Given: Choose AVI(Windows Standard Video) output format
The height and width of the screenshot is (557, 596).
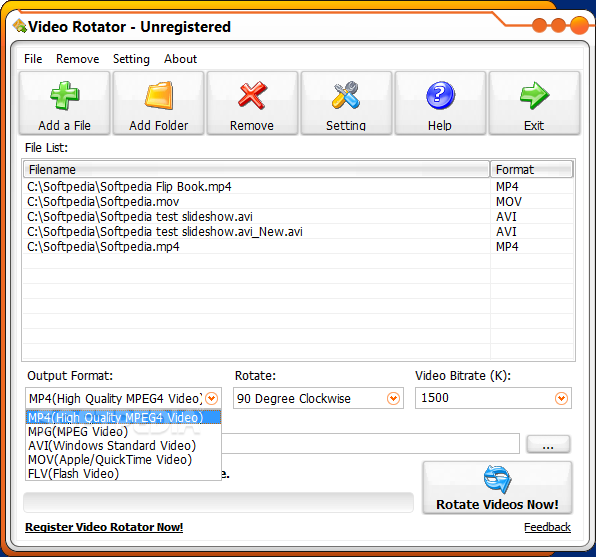Looking at the screenshot, I should click(x=124, y=446).
